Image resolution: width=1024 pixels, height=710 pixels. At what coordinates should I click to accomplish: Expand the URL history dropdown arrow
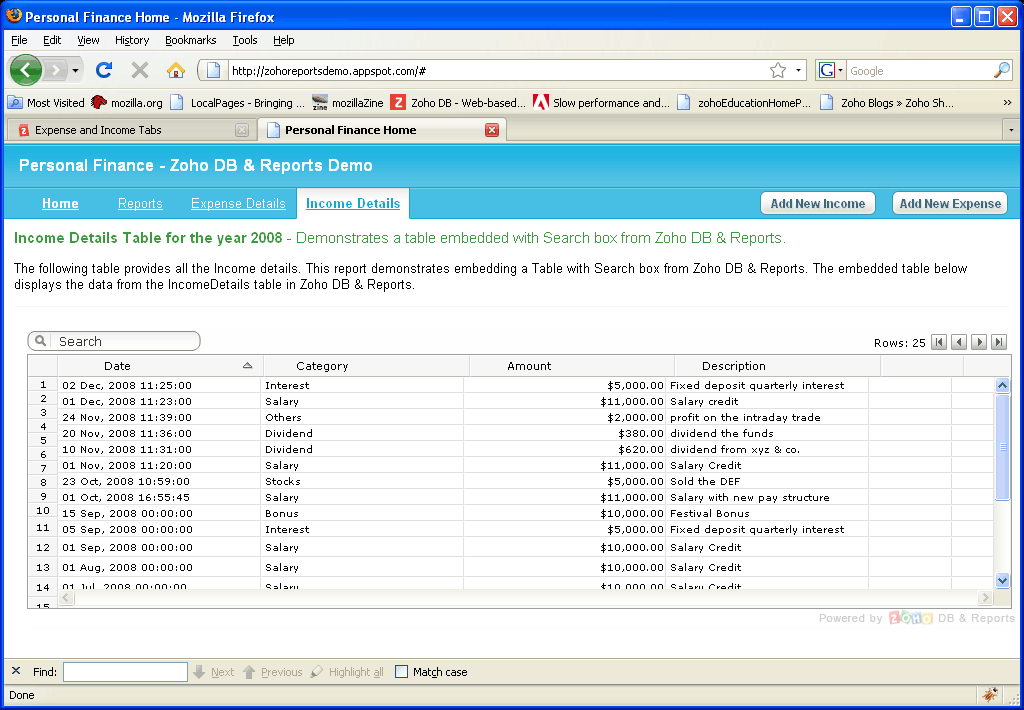pyautogui.click(x=799, y=70)
